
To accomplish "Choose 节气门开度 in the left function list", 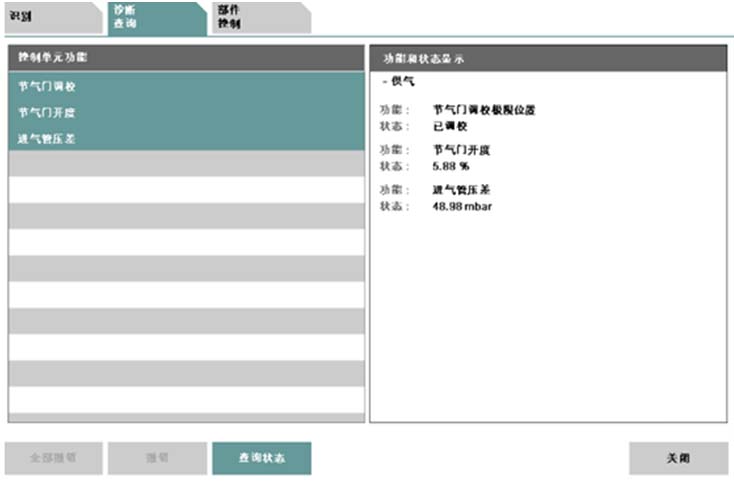I will pyautogui.click(x=49, y=112).
